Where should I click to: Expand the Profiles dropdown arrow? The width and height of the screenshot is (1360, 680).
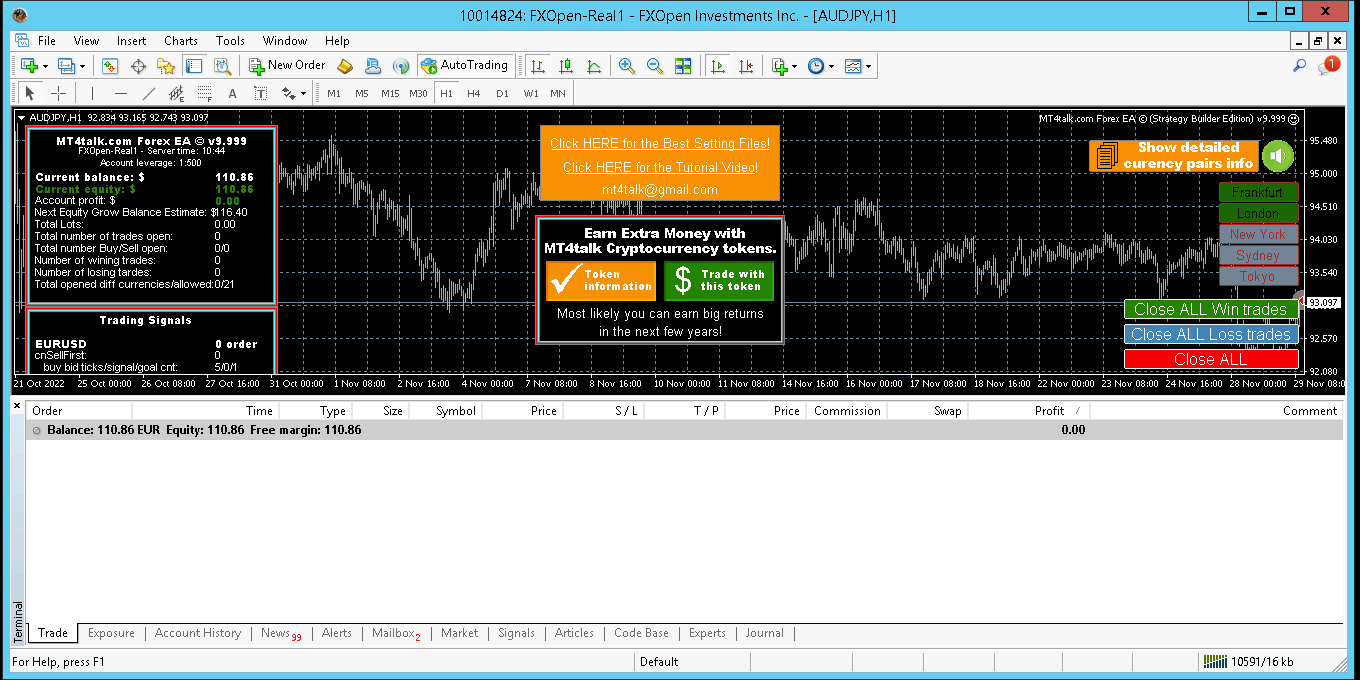click(83, 66)
